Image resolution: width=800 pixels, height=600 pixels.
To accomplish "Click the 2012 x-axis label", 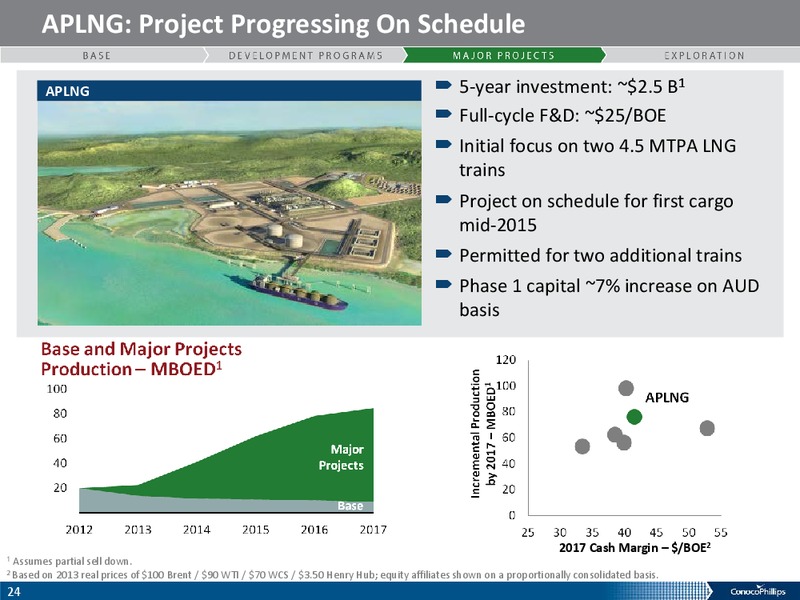I will pos(79,530).
